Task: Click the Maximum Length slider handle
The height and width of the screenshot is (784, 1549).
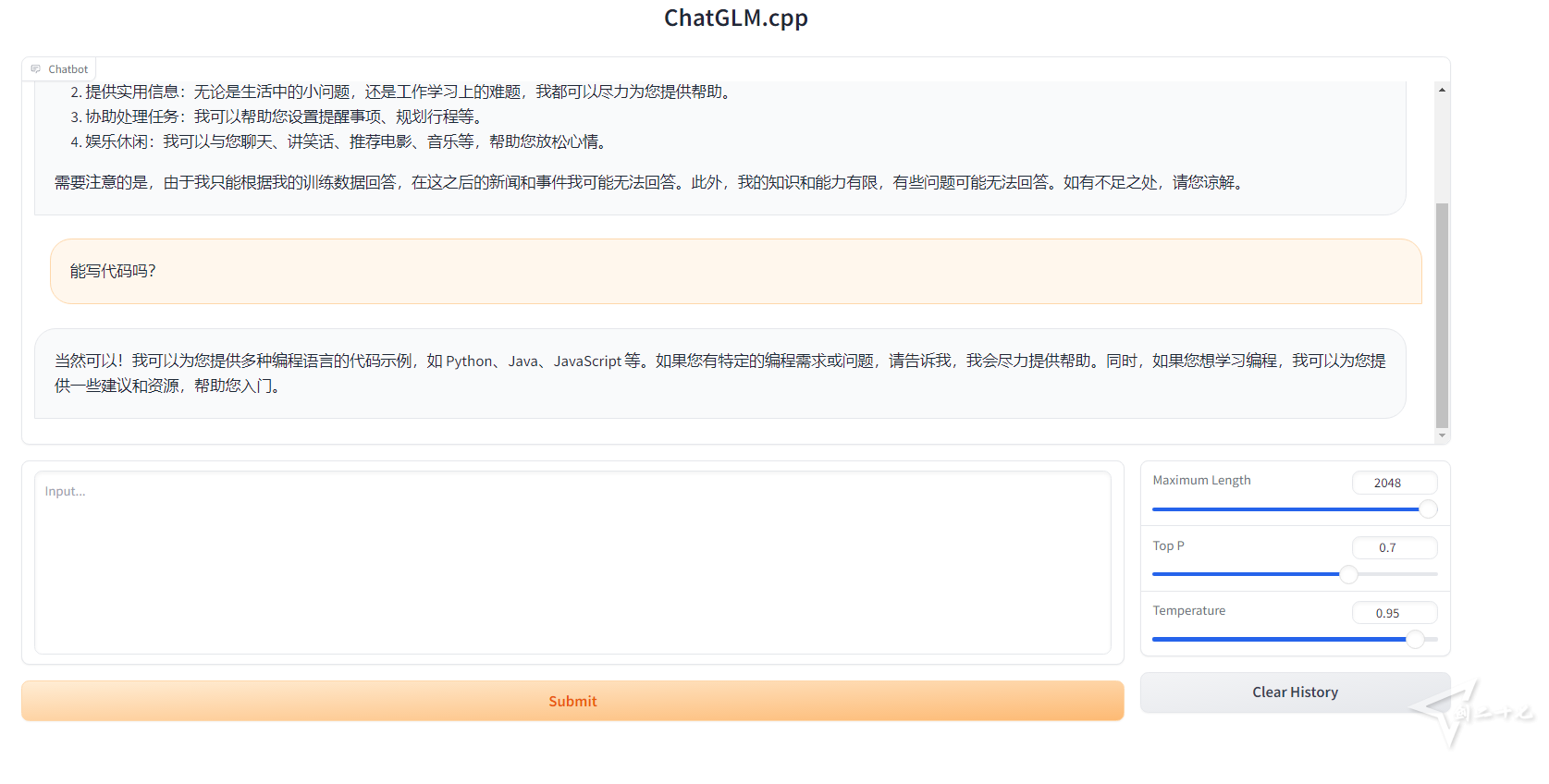Action: [1428, 509]
